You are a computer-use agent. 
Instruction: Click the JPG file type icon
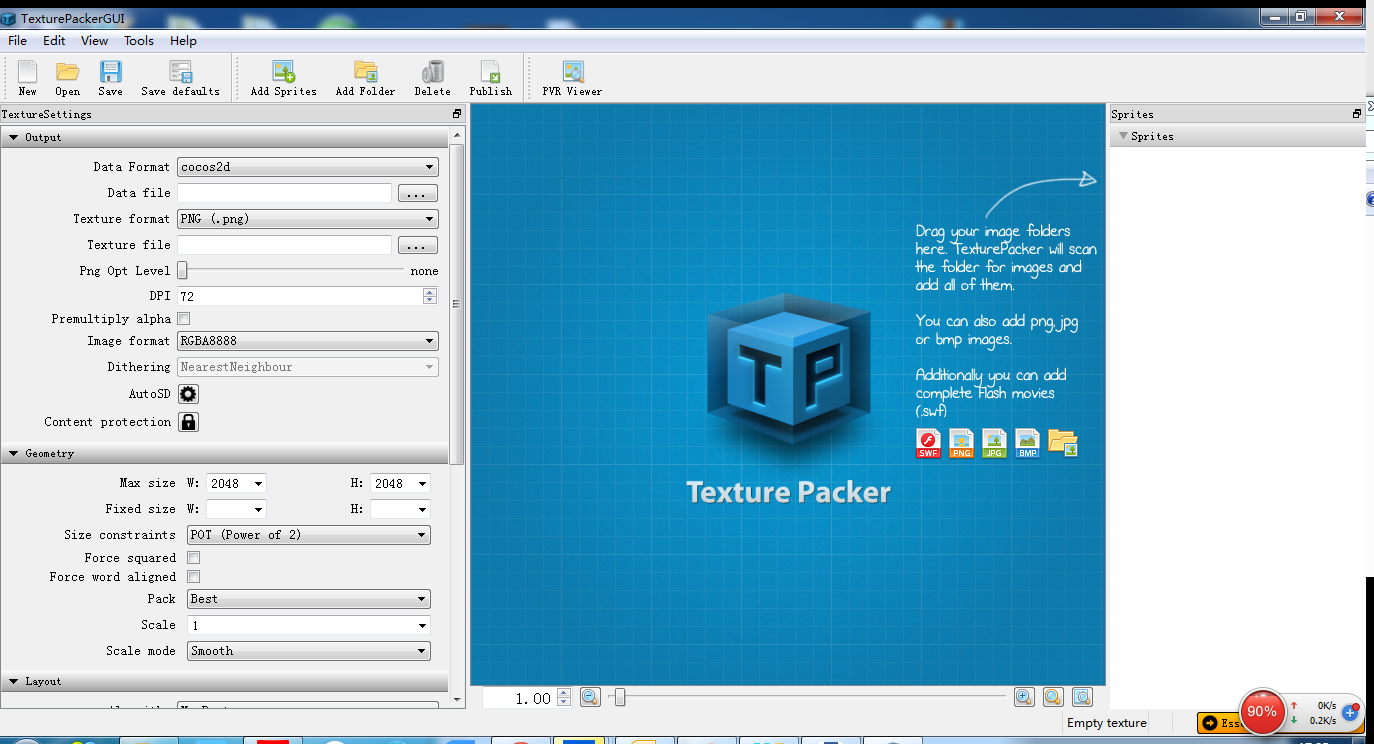tap(994, 443)
